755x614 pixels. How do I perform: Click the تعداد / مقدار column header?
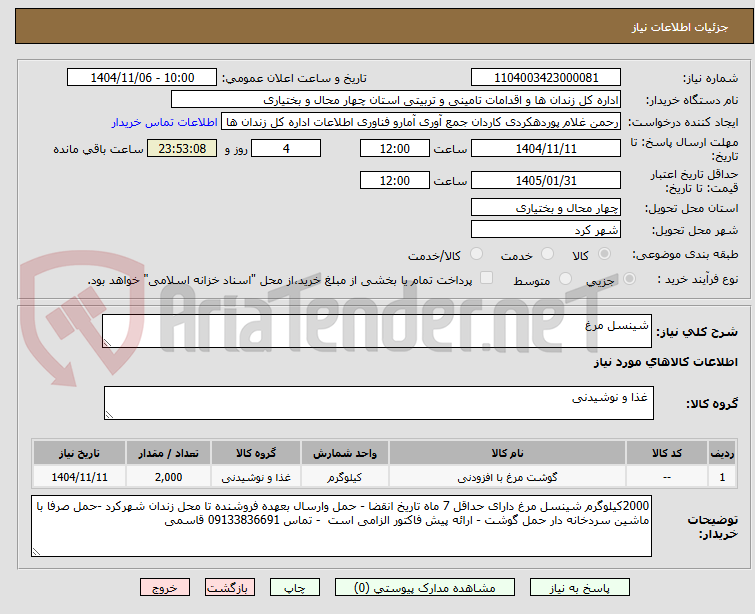[168, 453]
